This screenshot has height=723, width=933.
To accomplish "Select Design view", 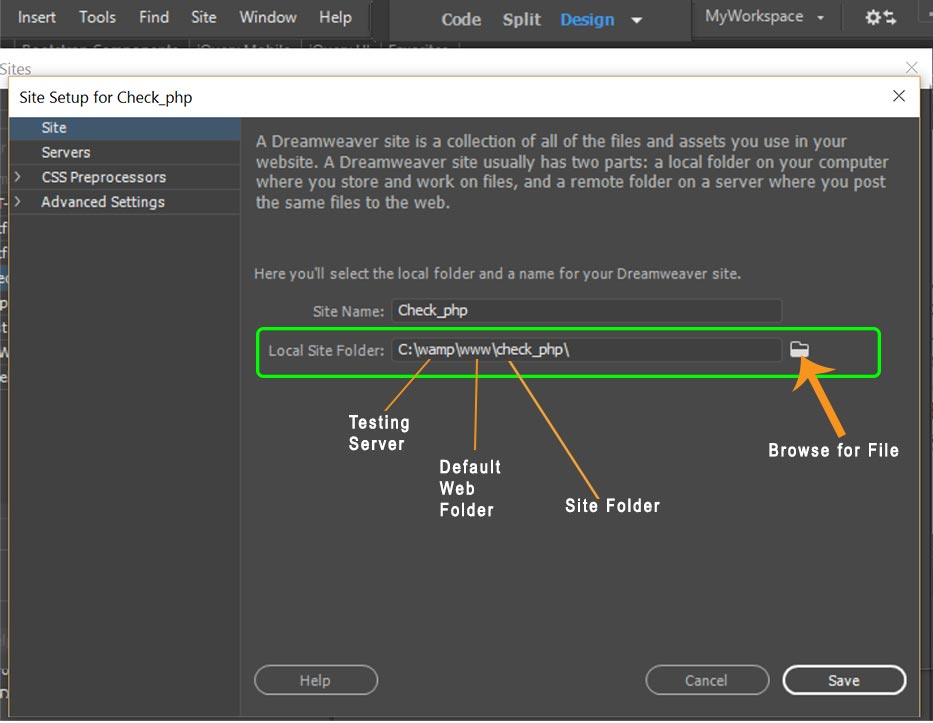I will click(x=586, y=19).
